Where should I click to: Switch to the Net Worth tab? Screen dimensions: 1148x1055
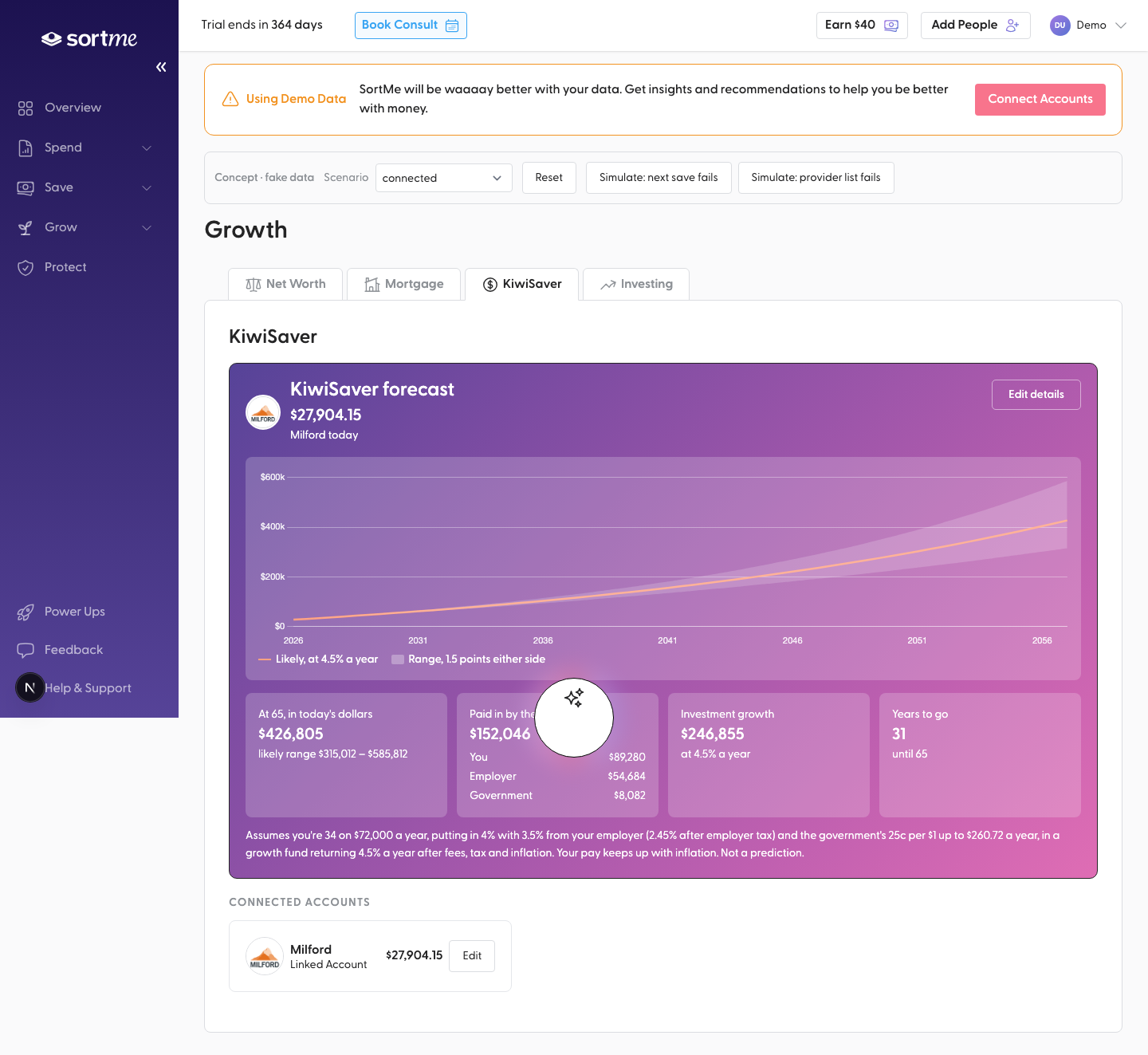[x=285, y=284]
